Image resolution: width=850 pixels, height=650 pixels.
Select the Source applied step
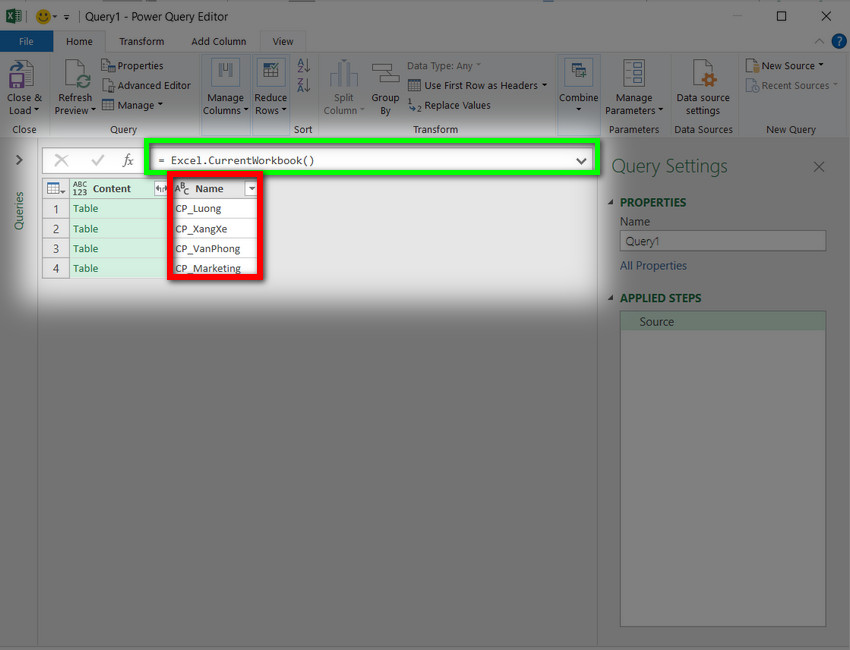[723, 321]
